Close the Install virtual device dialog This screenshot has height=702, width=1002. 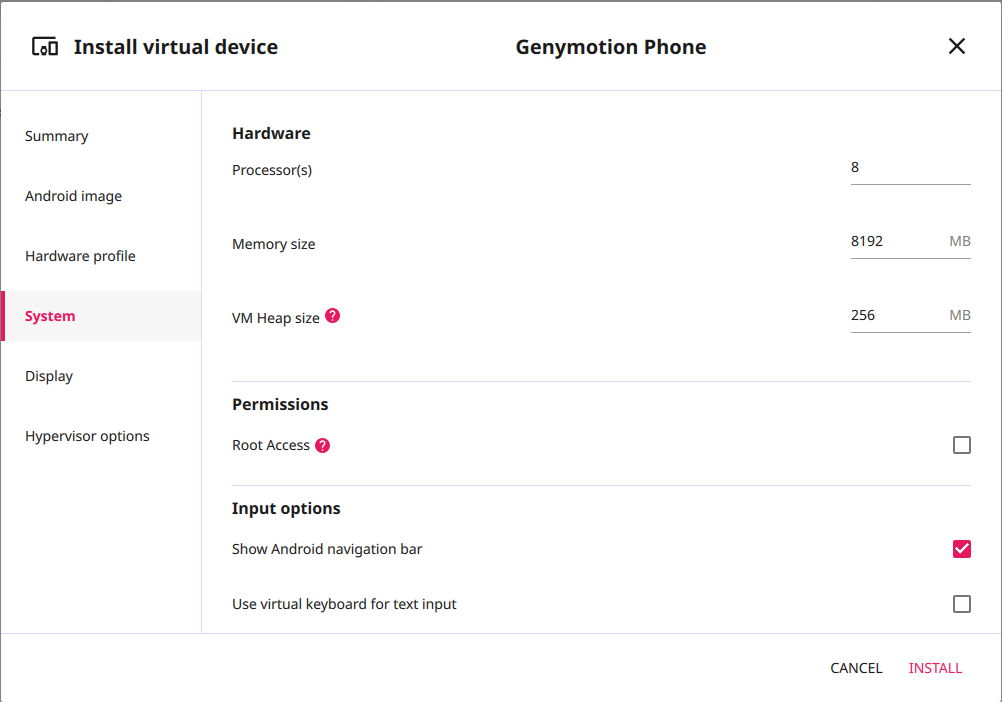(957, 46)
